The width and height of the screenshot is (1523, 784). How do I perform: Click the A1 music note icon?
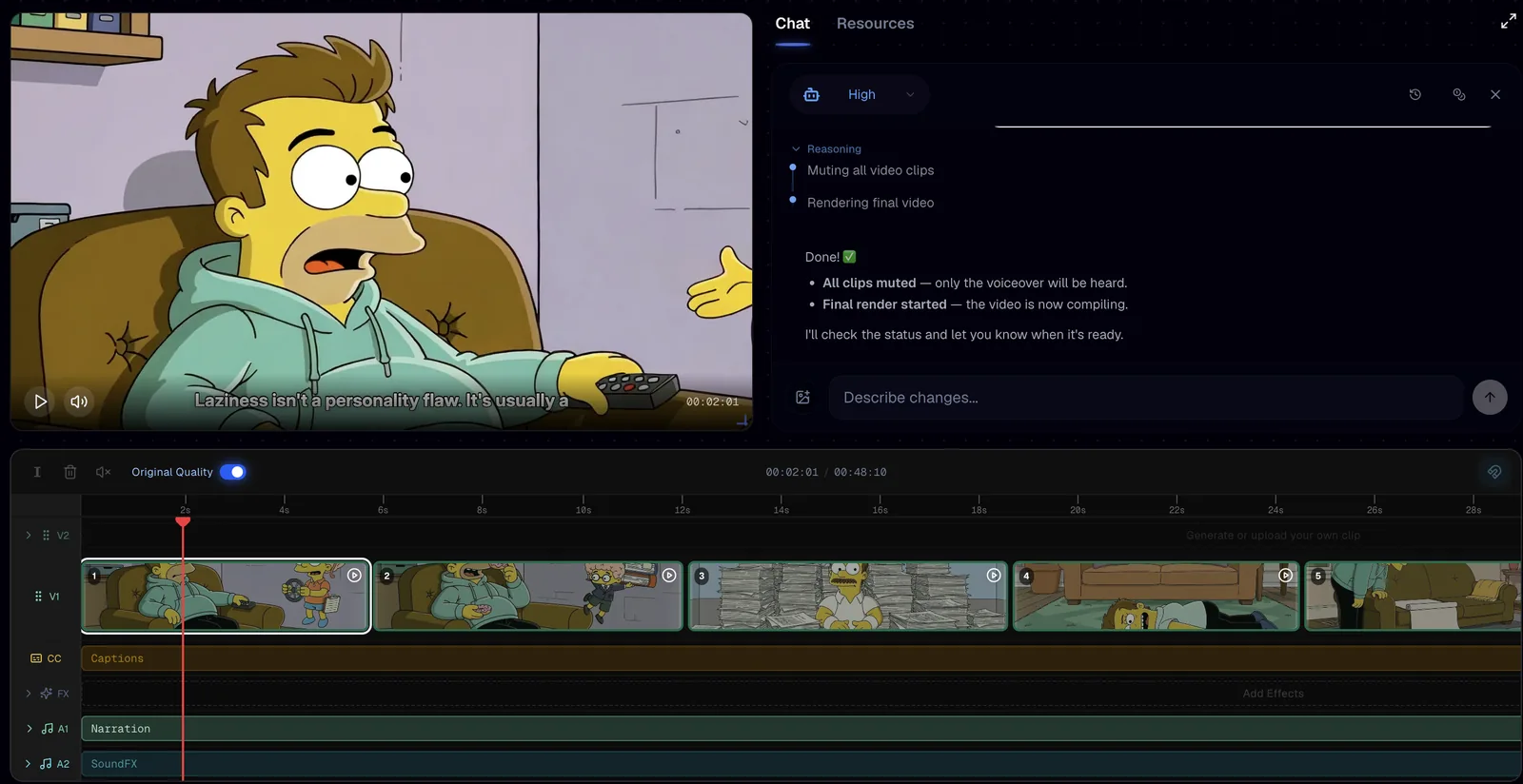(x=47, y=729)
